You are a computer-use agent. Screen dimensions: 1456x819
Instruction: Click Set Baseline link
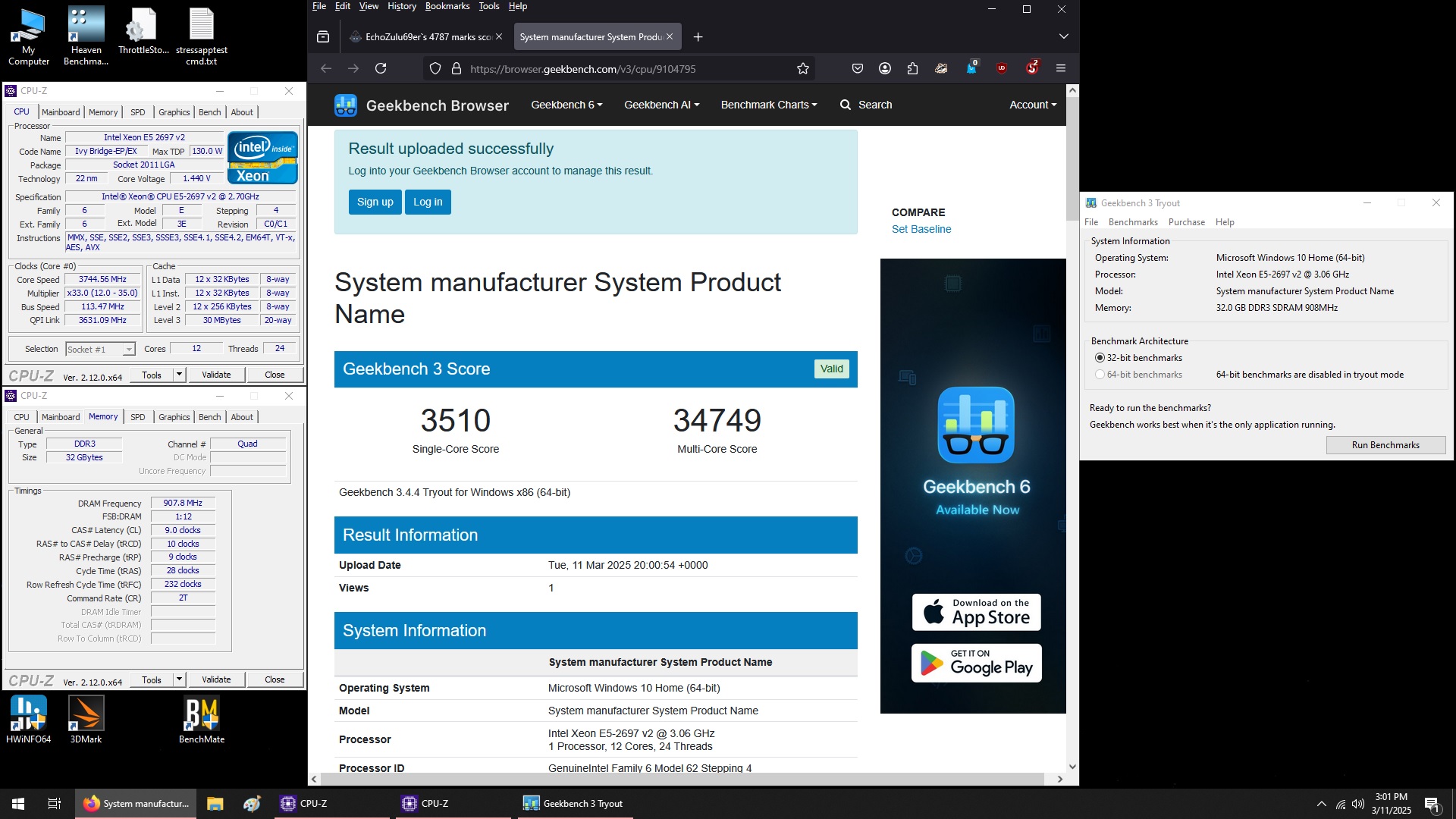tap(921, 229)
